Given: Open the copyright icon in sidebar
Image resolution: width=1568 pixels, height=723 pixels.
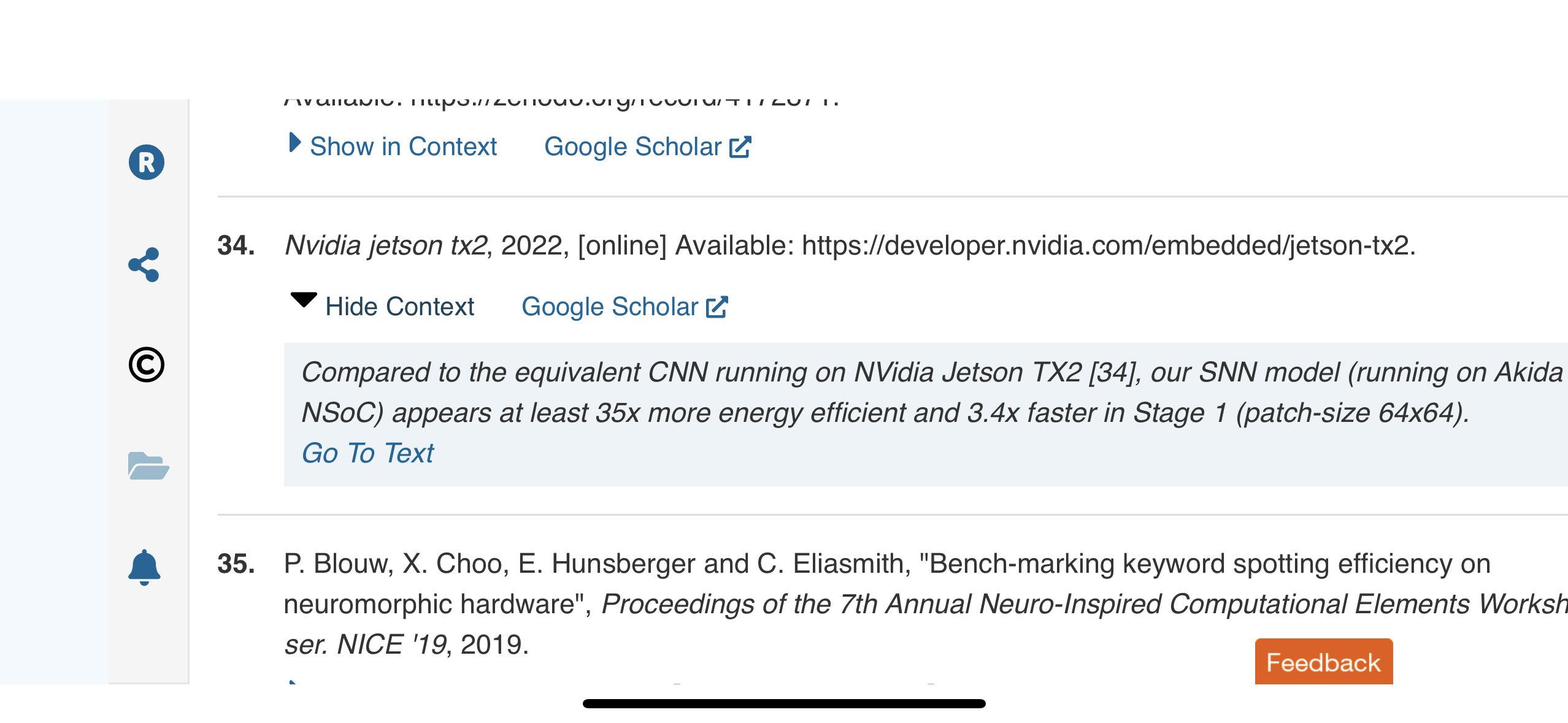Looking at the screenshot, I should pyautogui.click(x=147, y=365).
